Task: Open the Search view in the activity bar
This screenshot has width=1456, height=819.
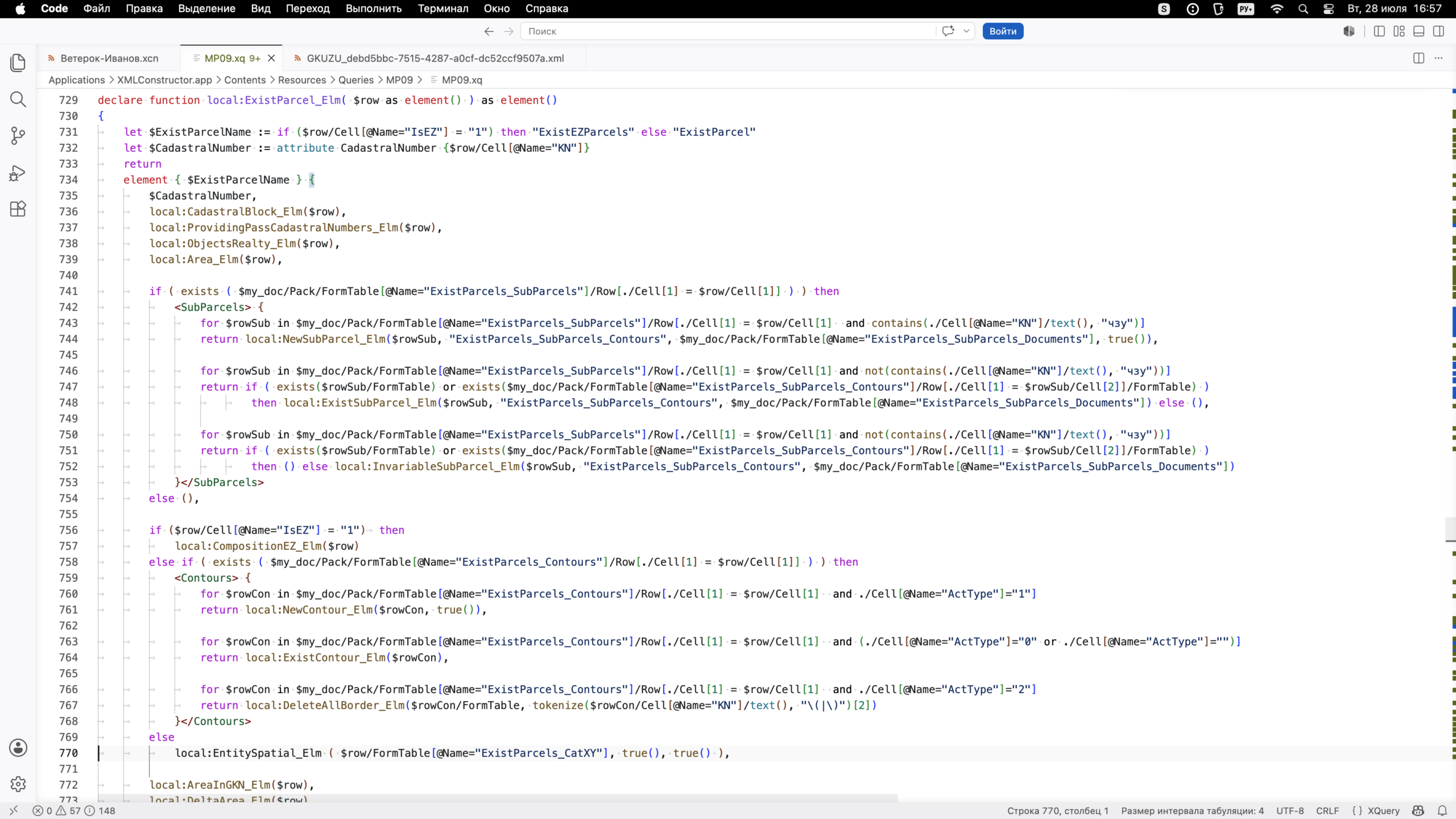Action: [x=18, y=100]
